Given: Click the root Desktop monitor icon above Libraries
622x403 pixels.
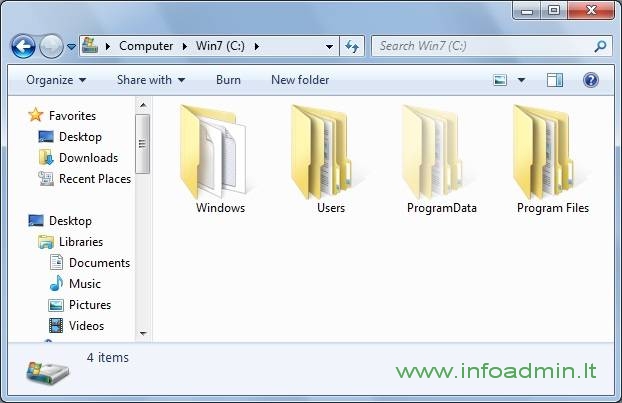Looking at the screenshot, I should tap(36, 221).
